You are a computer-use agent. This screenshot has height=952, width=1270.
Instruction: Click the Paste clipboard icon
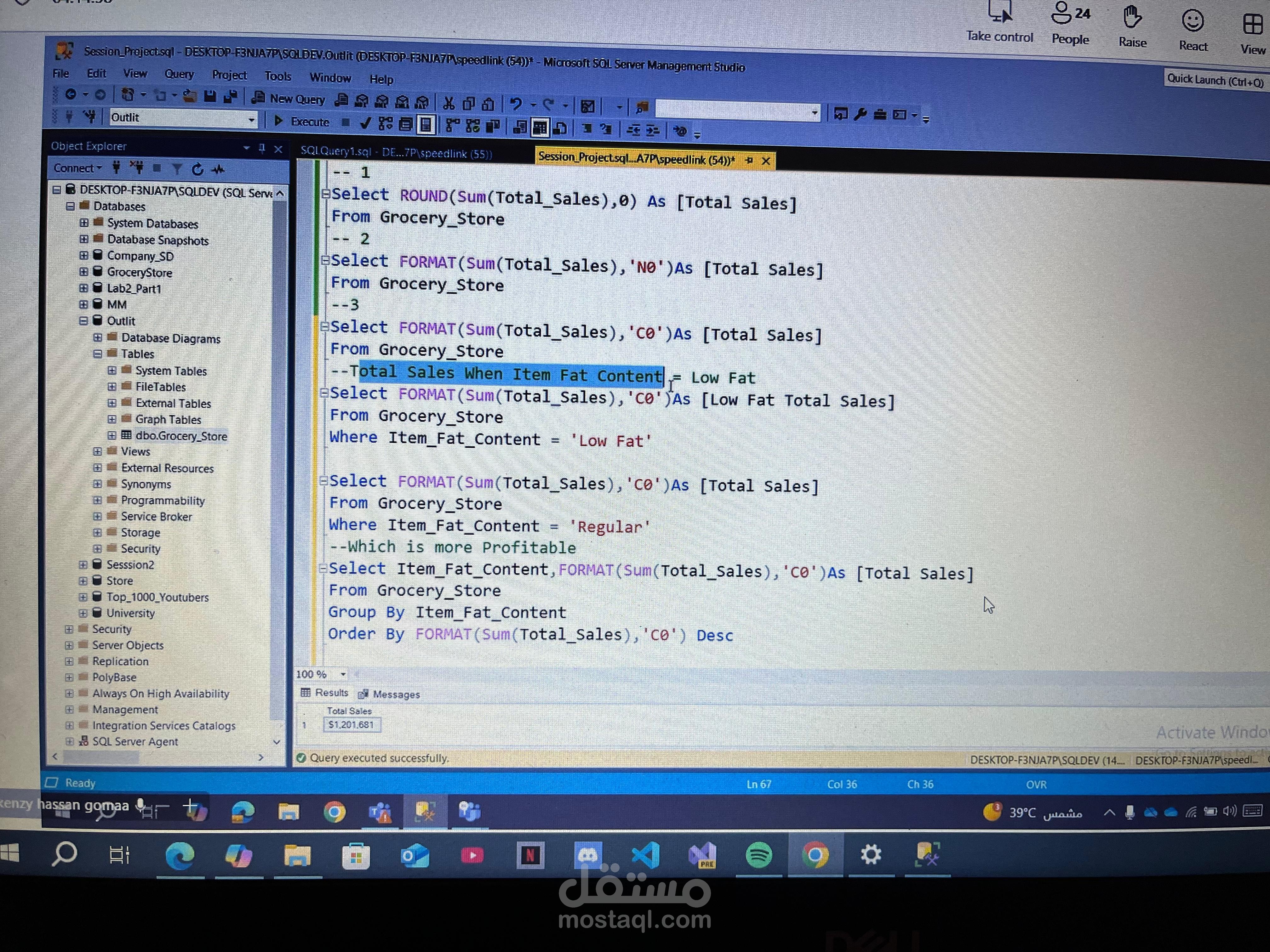pos(488,105)
